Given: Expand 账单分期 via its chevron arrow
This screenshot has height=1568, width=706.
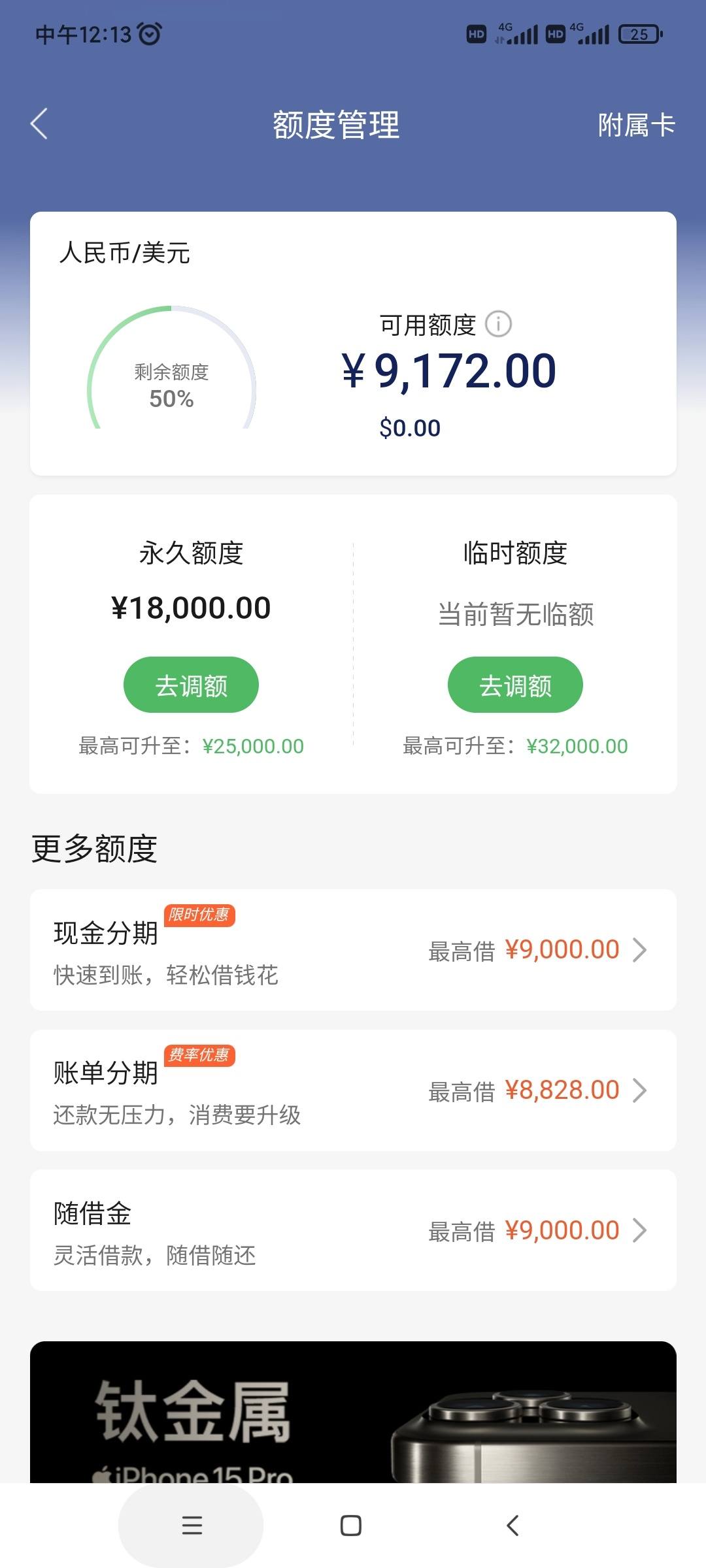Looking at the screenshot, I should tap(640, 1090).
